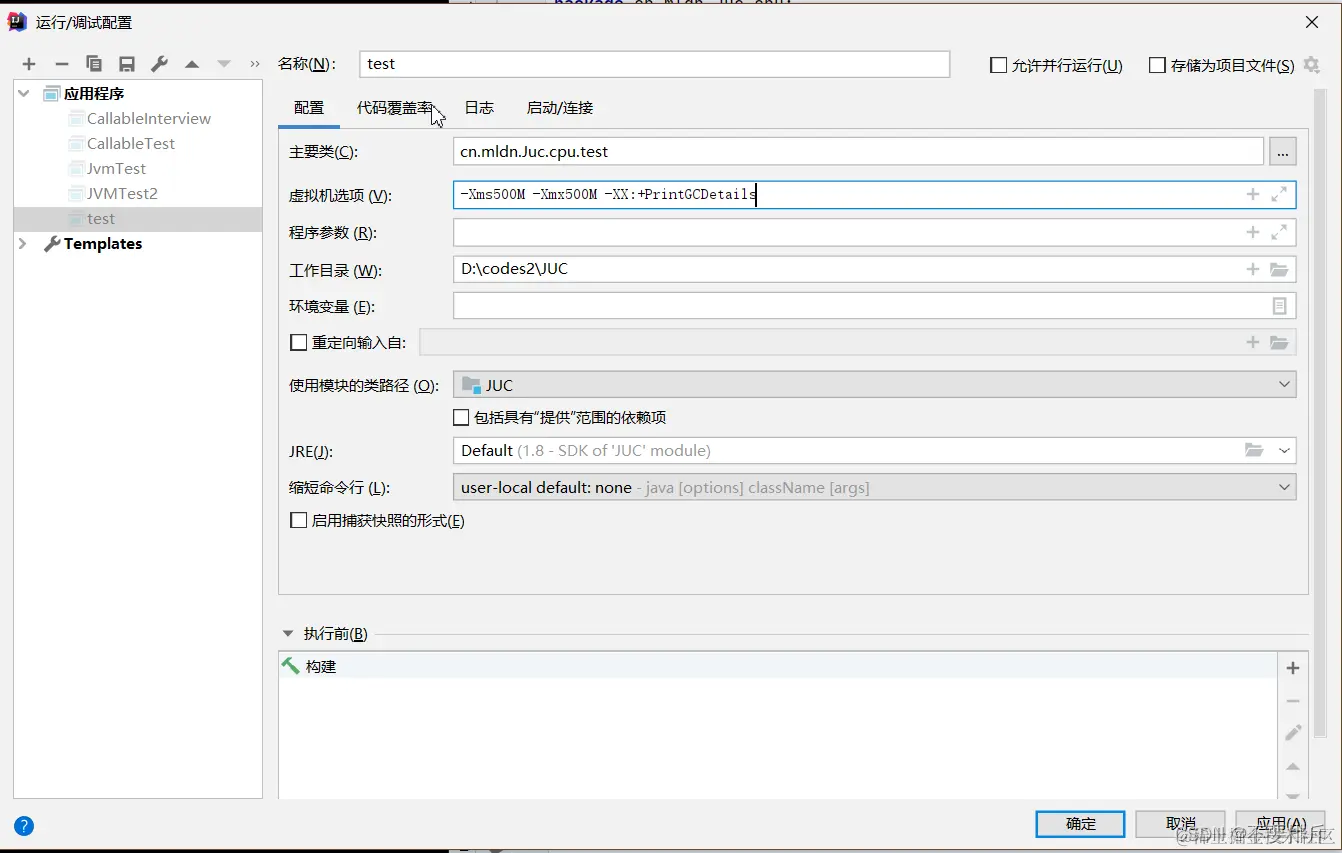Click the main class input field
The image size is (1342, 853).
click(858, 152)
